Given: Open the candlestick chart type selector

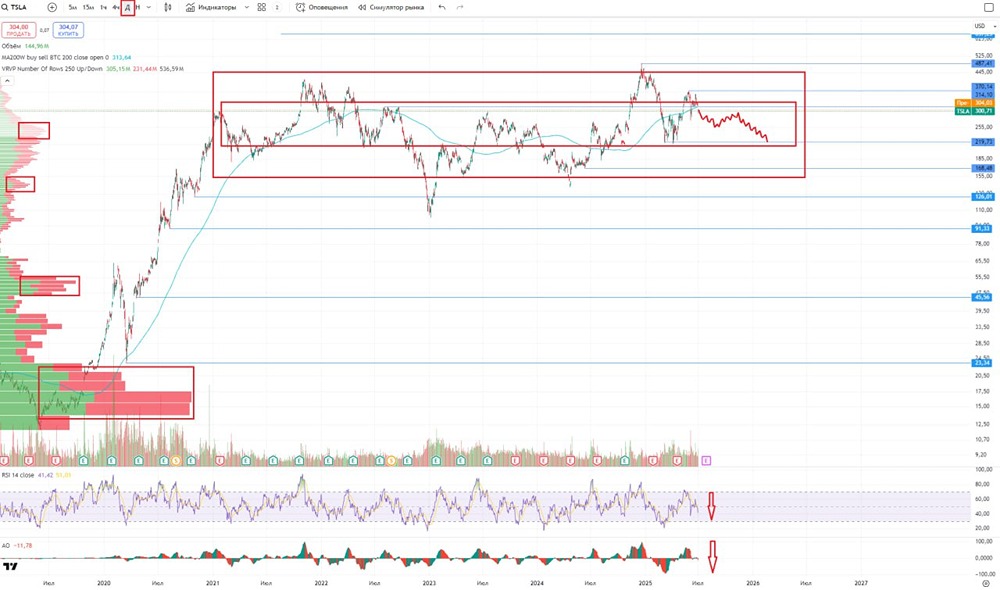Looking at the screenshot, I should pyautogui.click(x=168, y=7).
